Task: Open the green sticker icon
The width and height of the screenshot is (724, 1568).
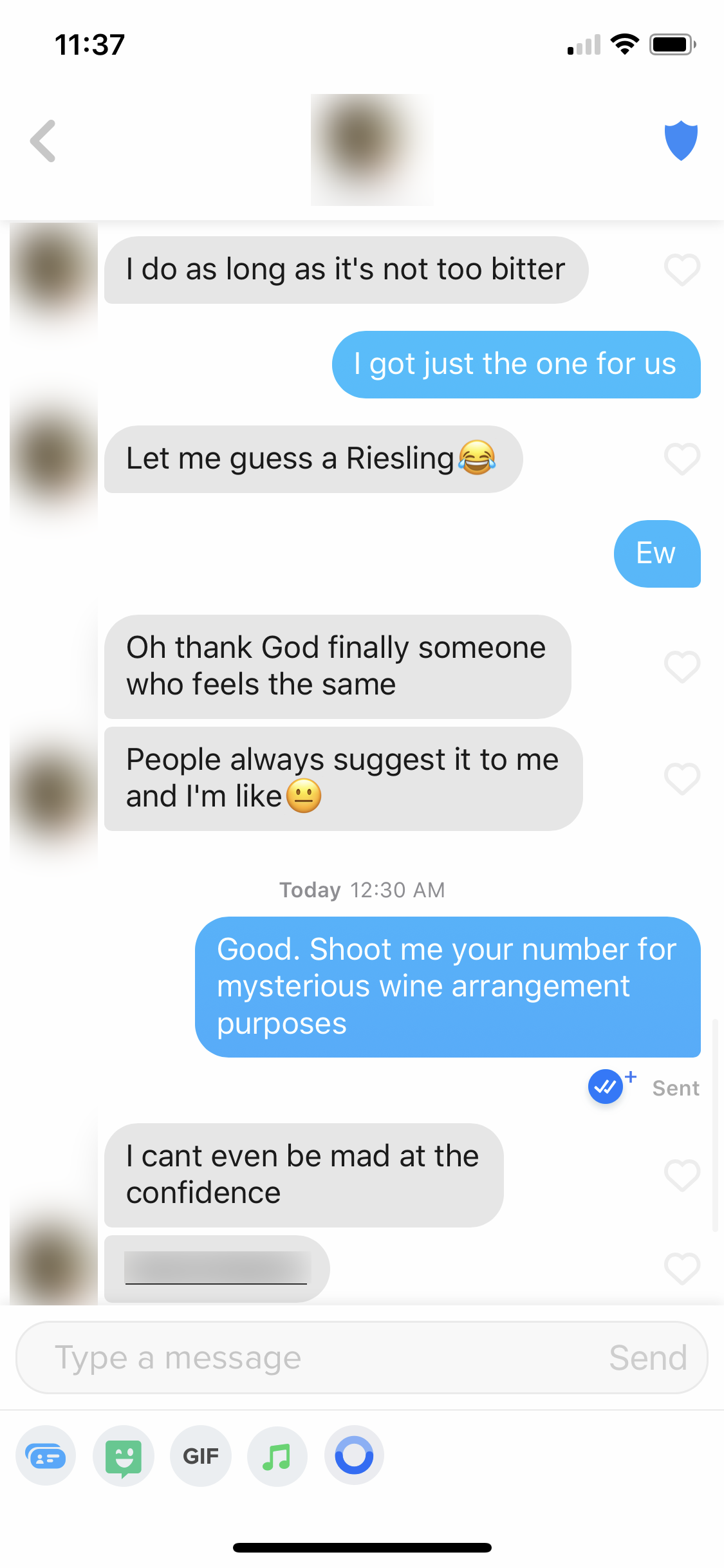Action: coord(124,1456)
